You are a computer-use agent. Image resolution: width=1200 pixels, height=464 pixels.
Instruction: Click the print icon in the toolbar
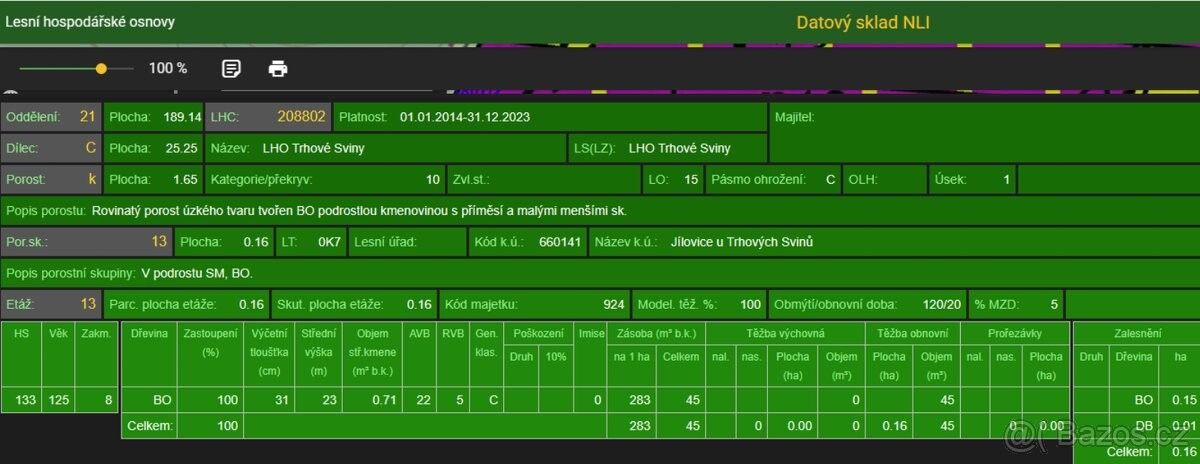tap(278, 69)
